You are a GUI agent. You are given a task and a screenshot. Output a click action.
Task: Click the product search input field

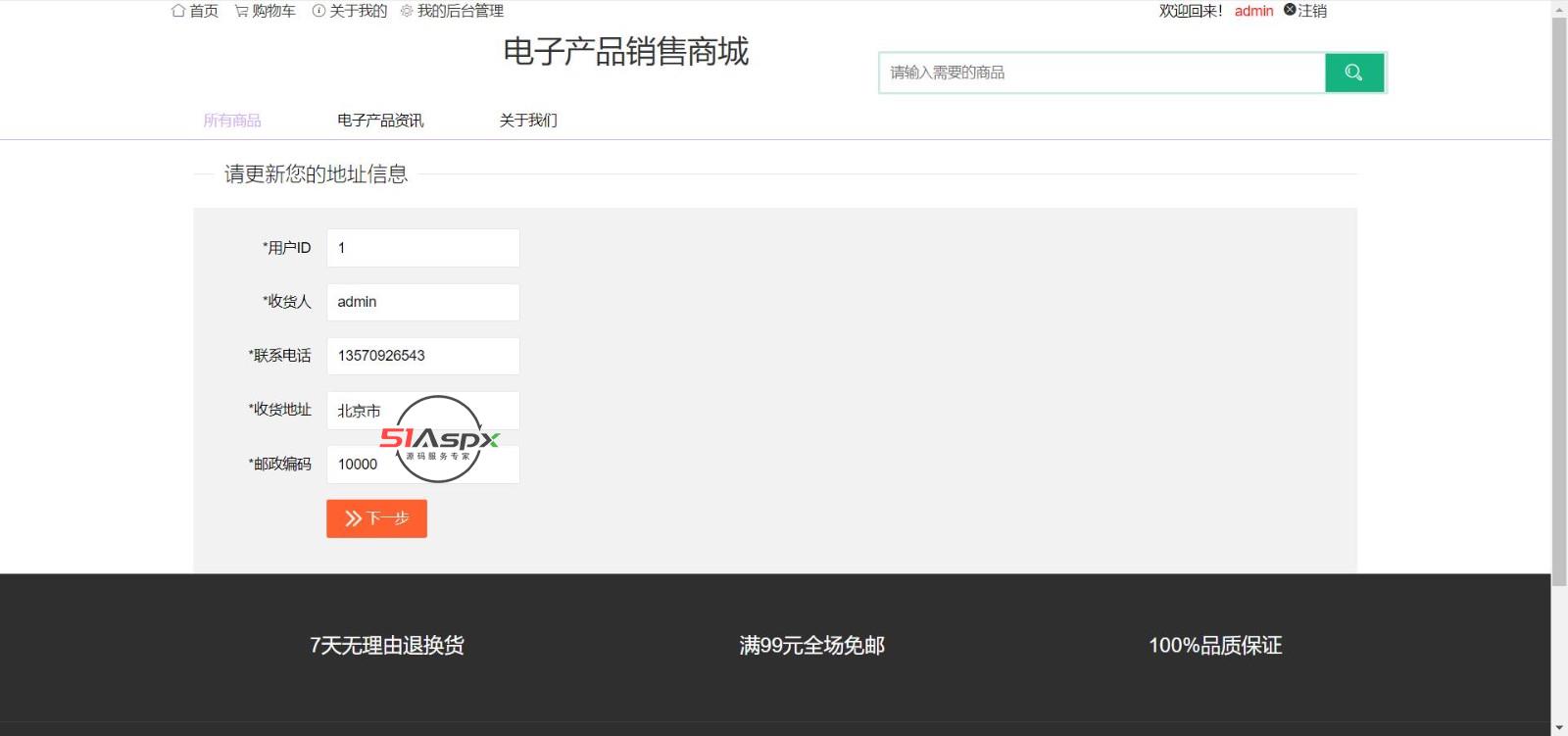tap(1102, 73)
